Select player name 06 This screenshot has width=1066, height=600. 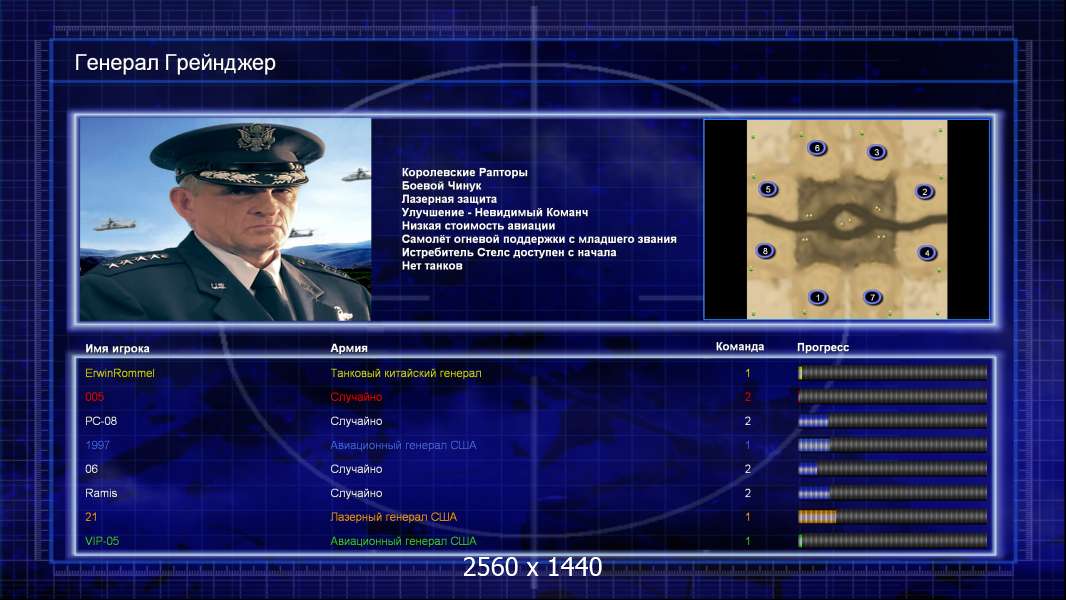91,469
